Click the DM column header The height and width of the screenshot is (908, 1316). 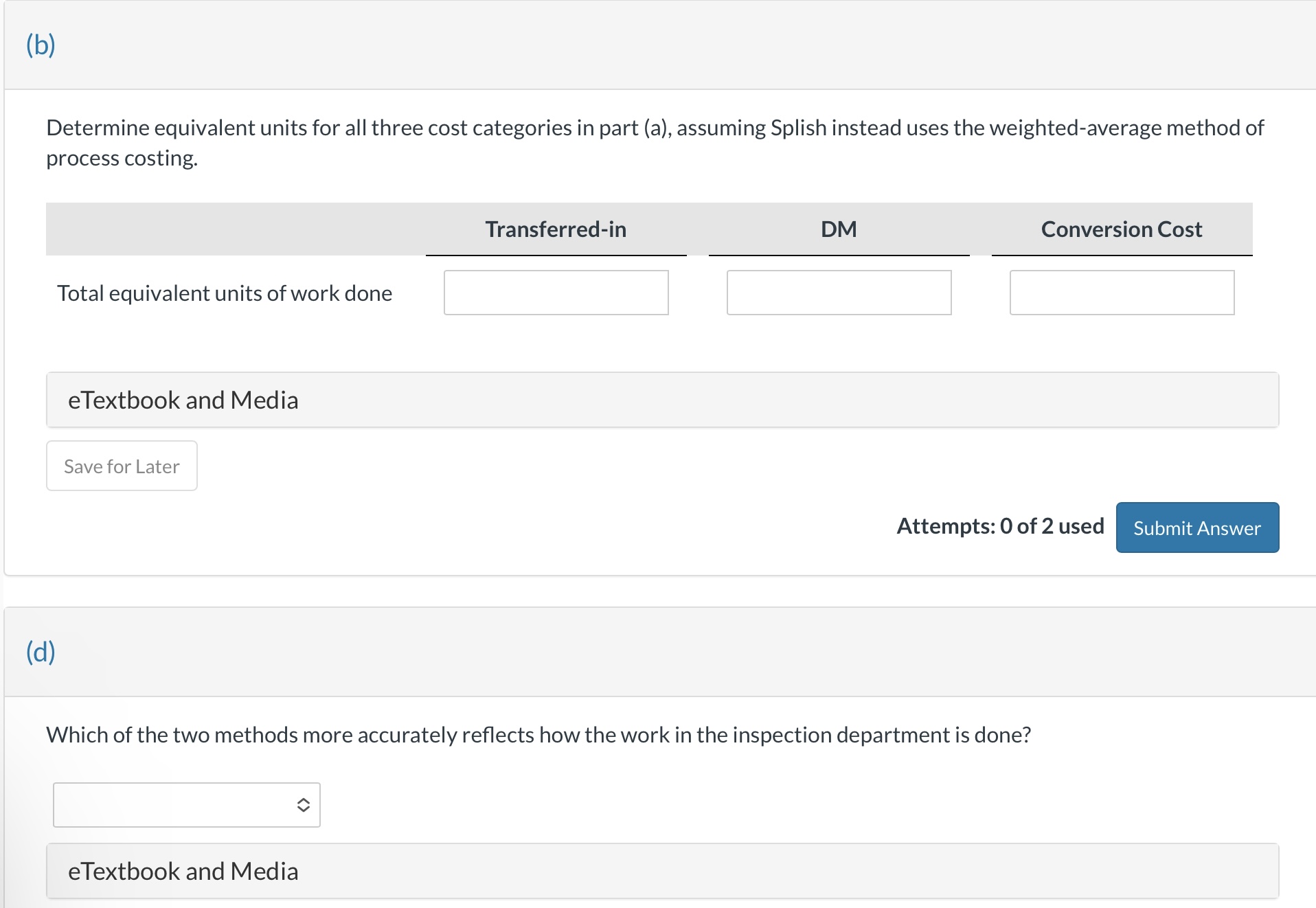(x=839, y=229)
